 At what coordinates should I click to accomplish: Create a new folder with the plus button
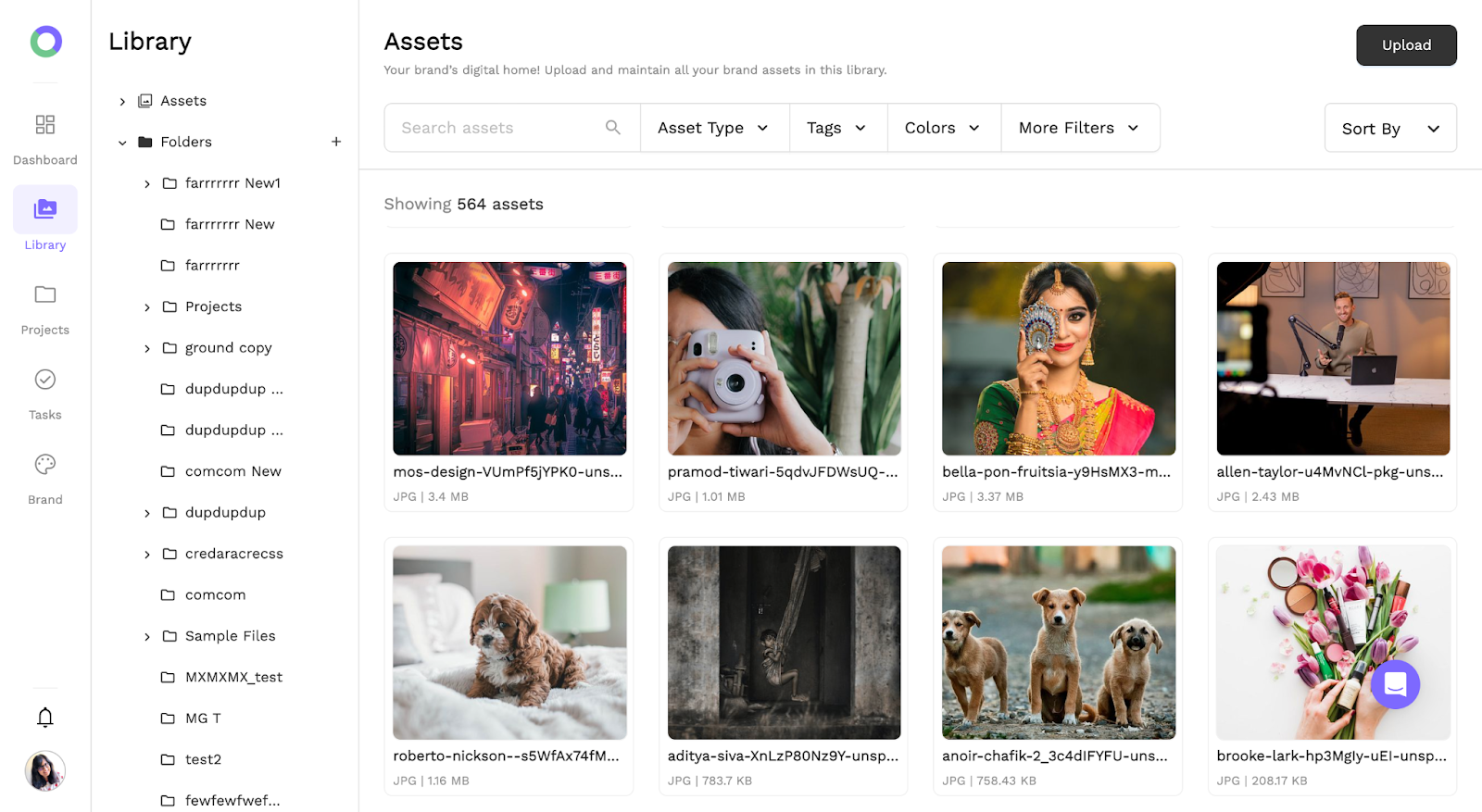click(x=336, y=142)
